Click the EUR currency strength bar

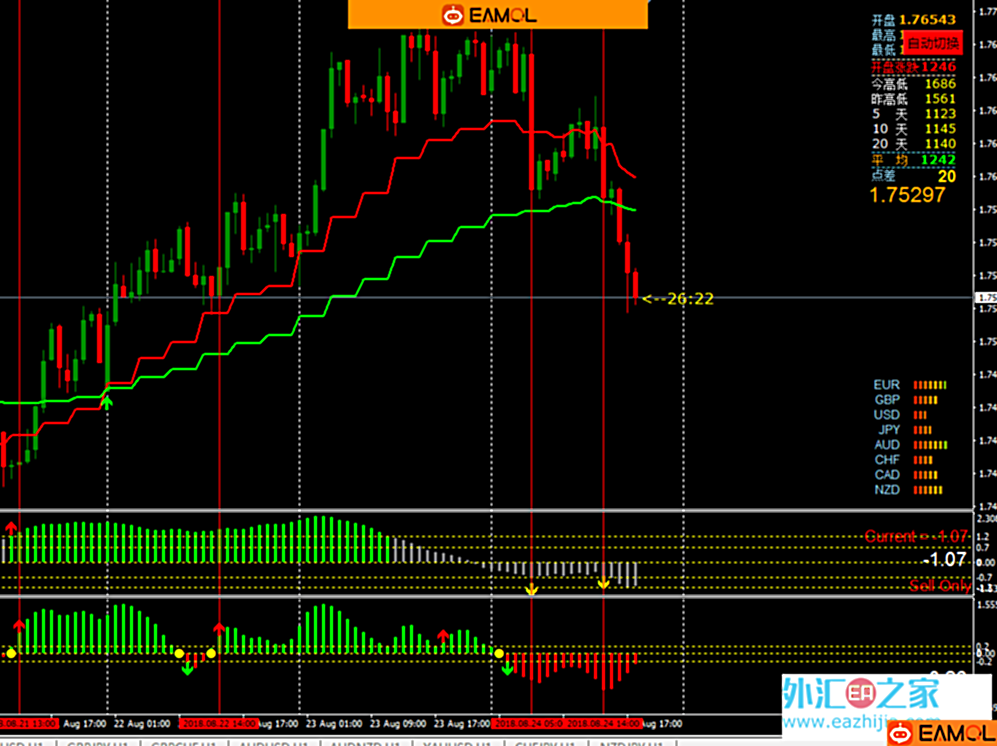click(x=930, y=385)
